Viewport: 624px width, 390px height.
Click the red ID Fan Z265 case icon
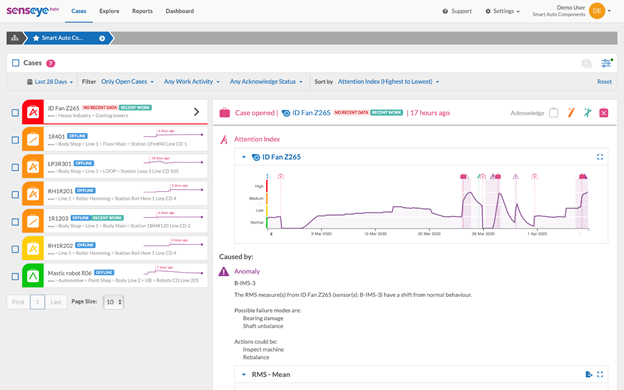[33, 112]
